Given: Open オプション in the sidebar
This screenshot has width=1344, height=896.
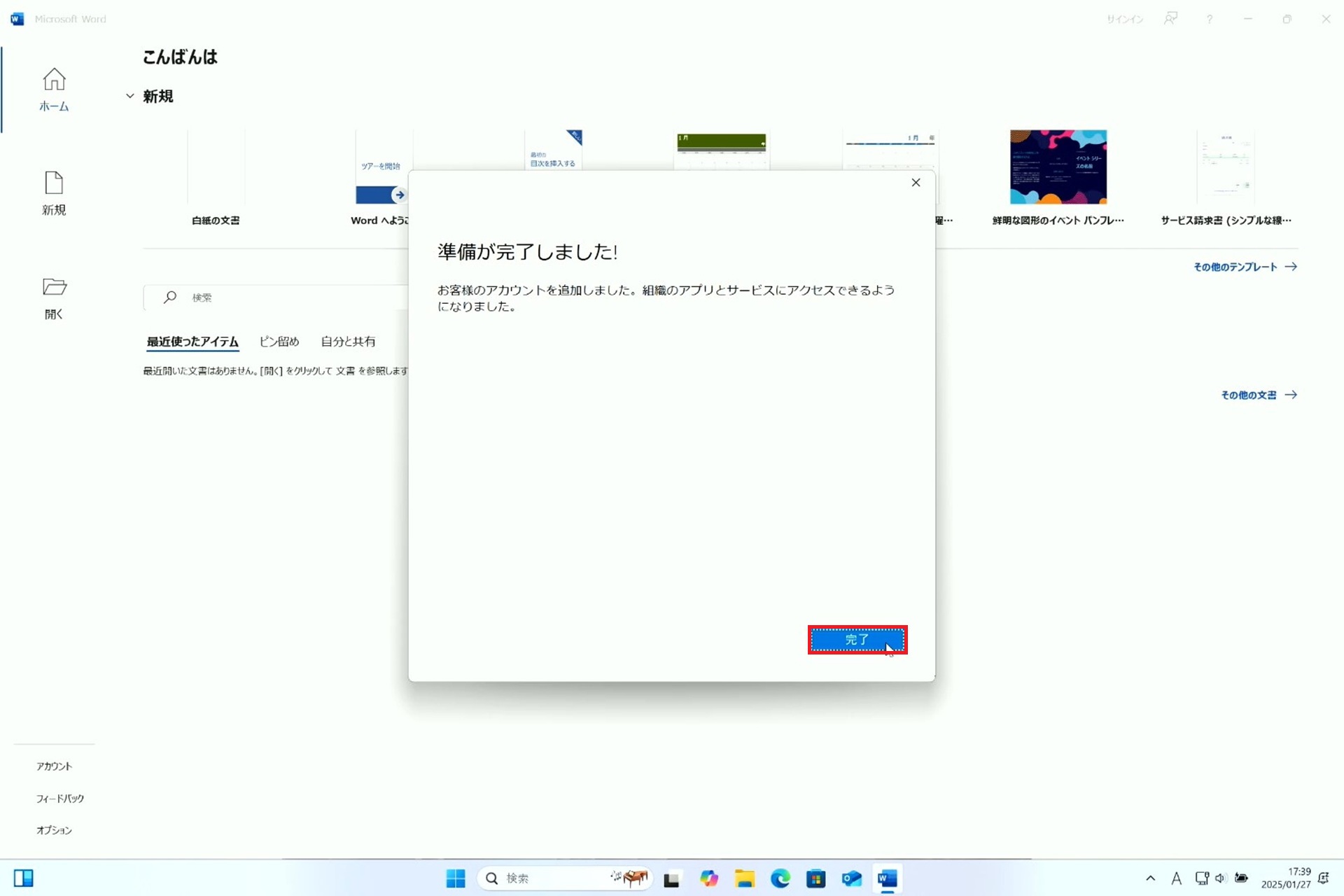Looking at the screenshot, I should pyautogui.click(x=55, y=830).
